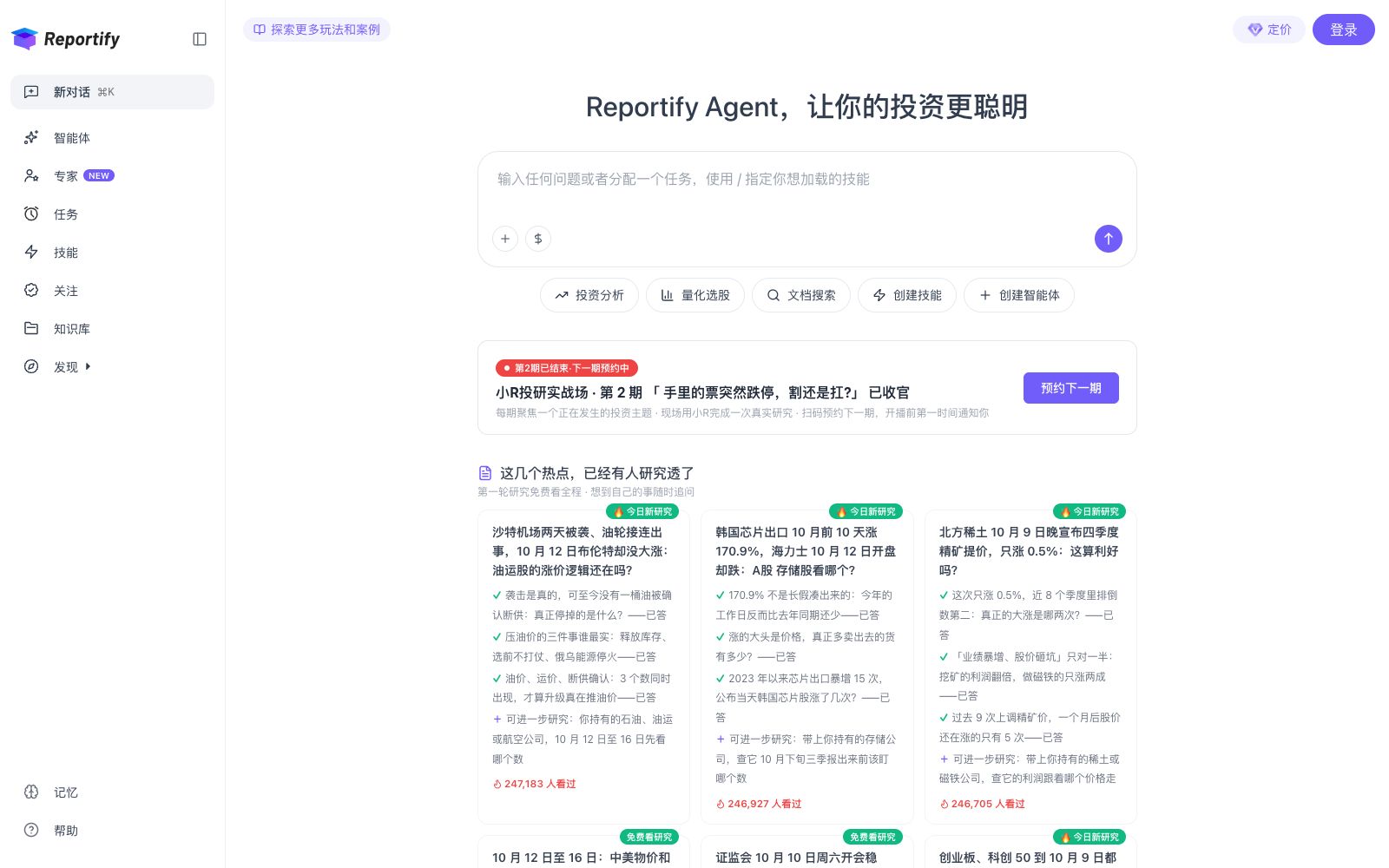Open the 韩国芯片出口 research card

(807, 667)
